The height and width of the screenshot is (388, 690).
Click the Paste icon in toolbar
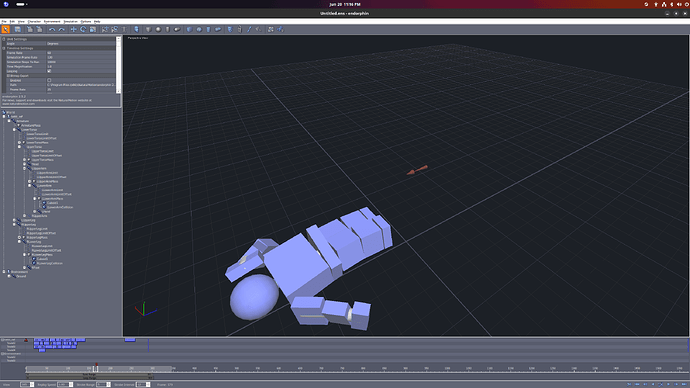coord(39,29)
